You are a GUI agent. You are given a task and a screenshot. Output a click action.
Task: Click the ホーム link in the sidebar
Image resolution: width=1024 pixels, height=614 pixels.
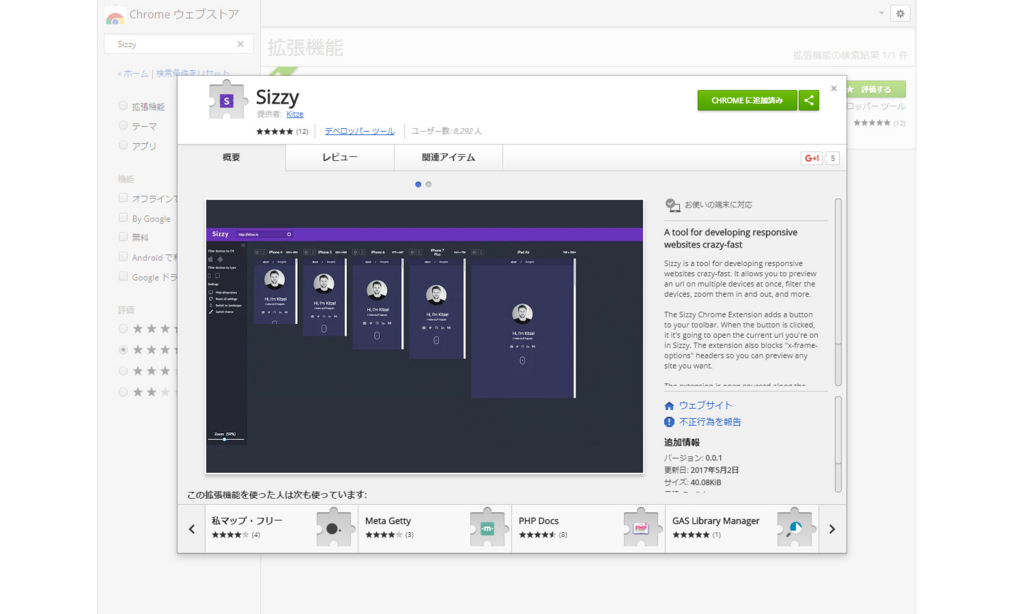coord(135,73)
